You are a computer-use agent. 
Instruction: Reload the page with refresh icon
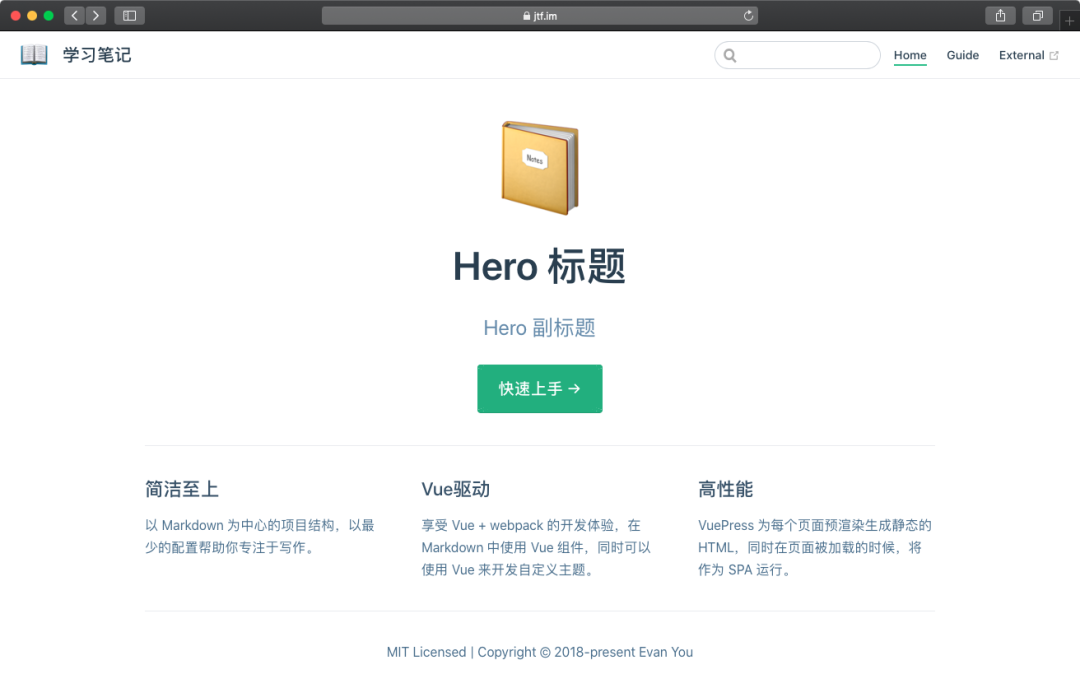point(748,15)
